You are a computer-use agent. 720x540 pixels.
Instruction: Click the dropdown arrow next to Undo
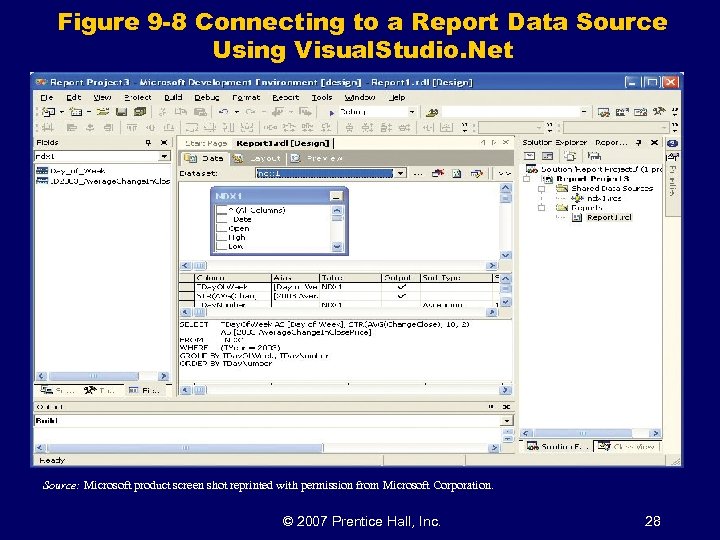point(237,112)
